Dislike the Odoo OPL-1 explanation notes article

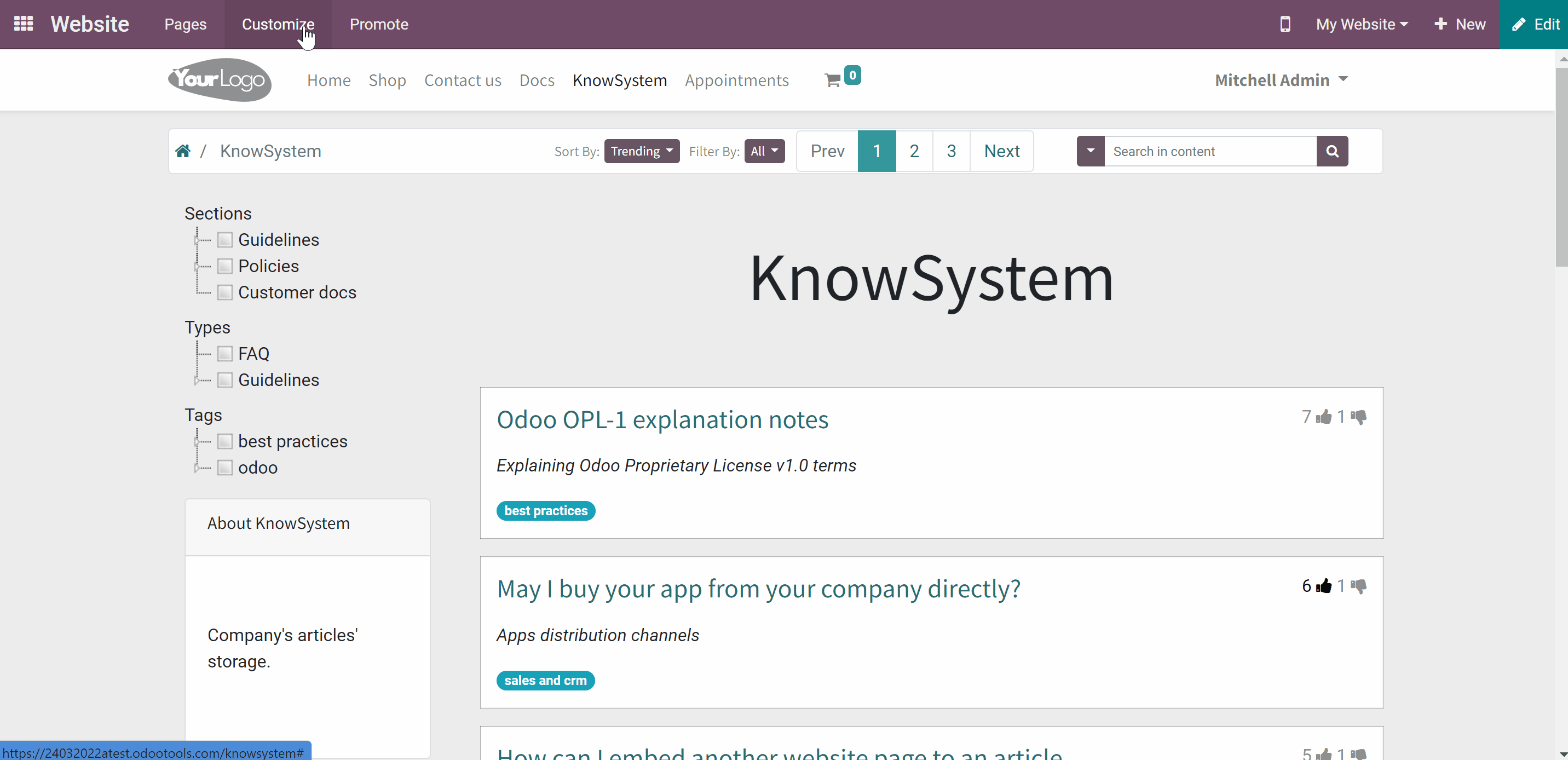pyautogui.click(x=1359, y=417)
